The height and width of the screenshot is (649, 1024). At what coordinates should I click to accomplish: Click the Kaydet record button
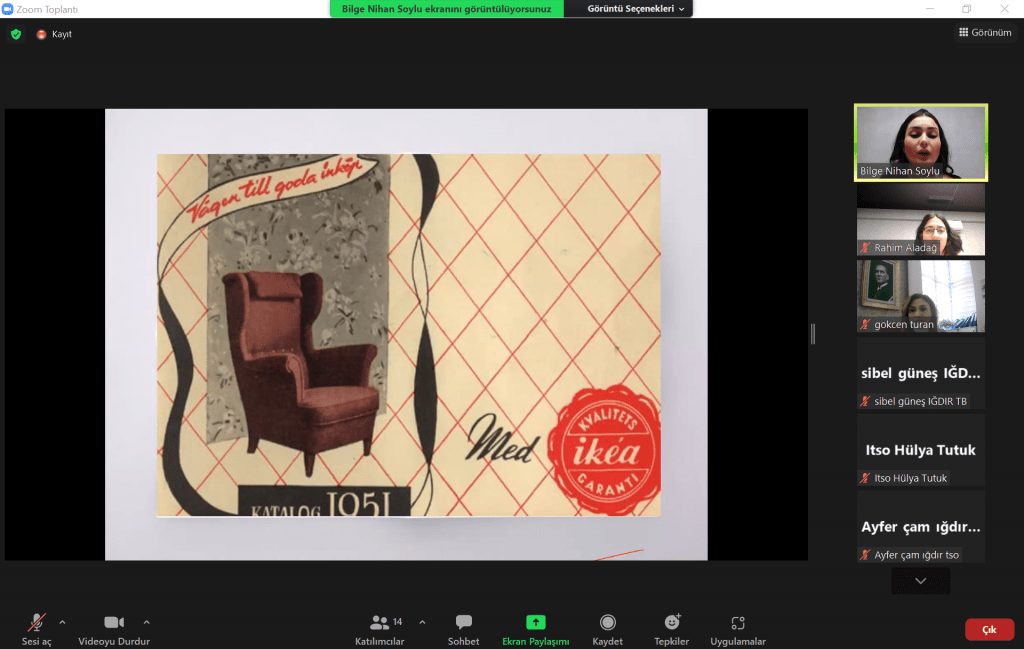(x=607, y=629)
